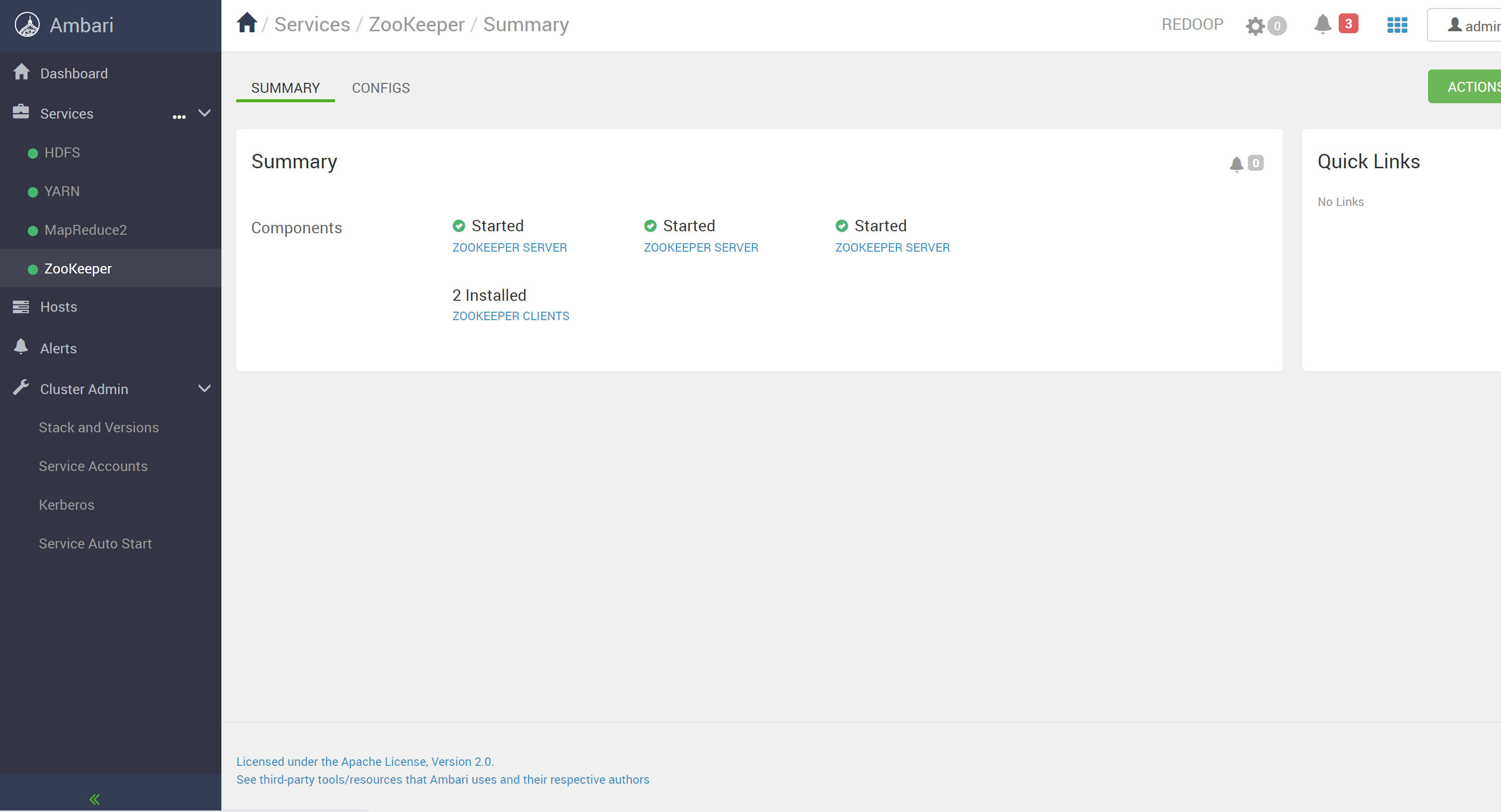Click the third Started check icon
The image size is (1501, 812).
click(x=841, y=225)
